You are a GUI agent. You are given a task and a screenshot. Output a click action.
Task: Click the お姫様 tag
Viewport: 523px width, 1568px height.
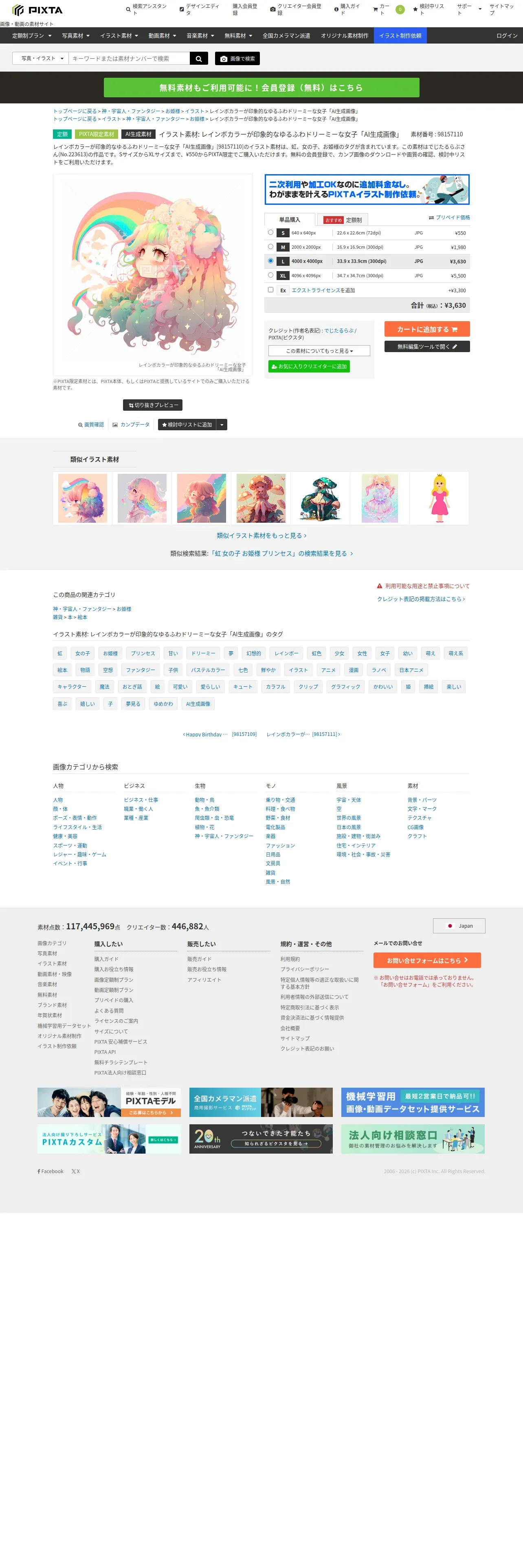pos(110,653)
